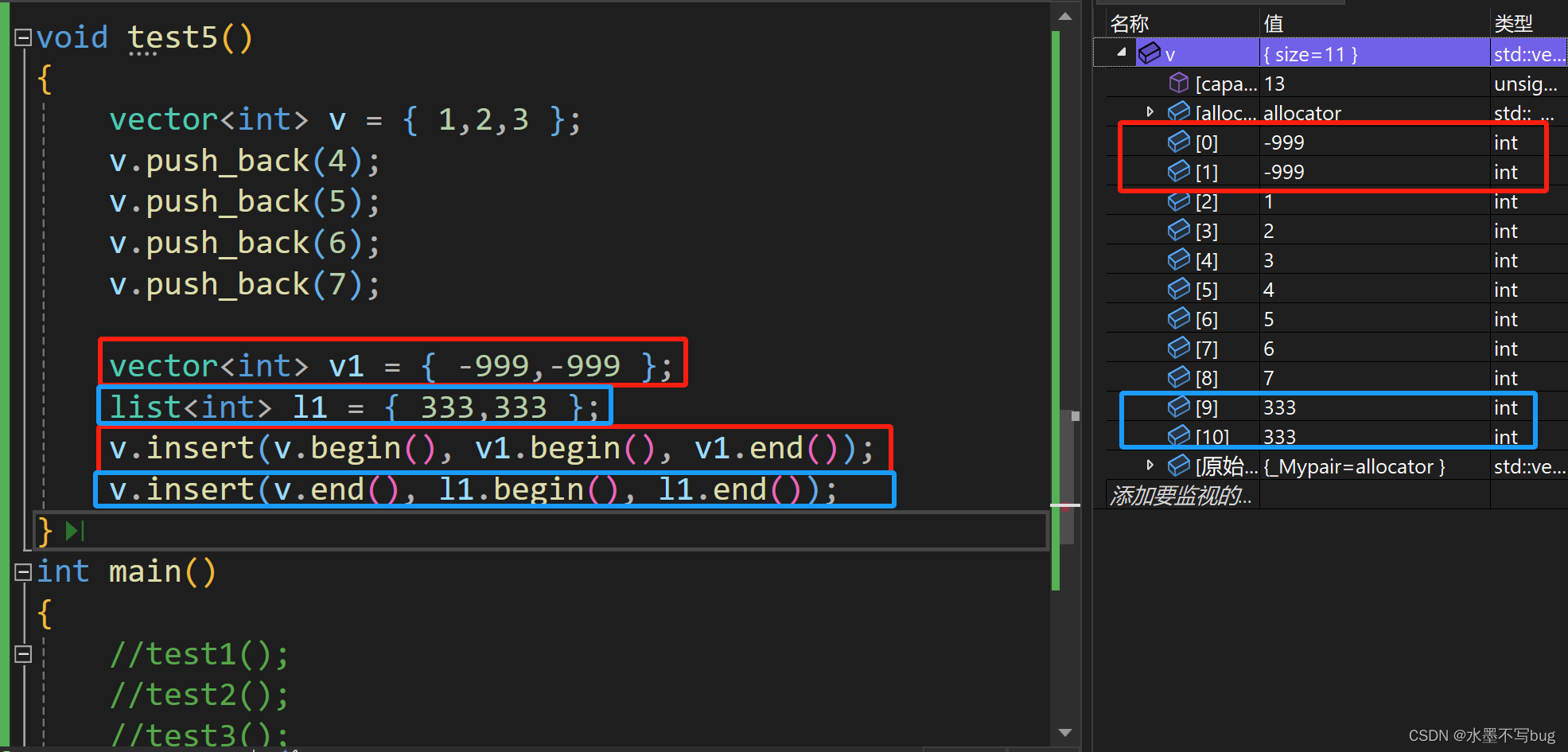This screenshot has width=1568, height=752.
Task: Click the icon for element [2]
Action: (x=1178, y=201)
